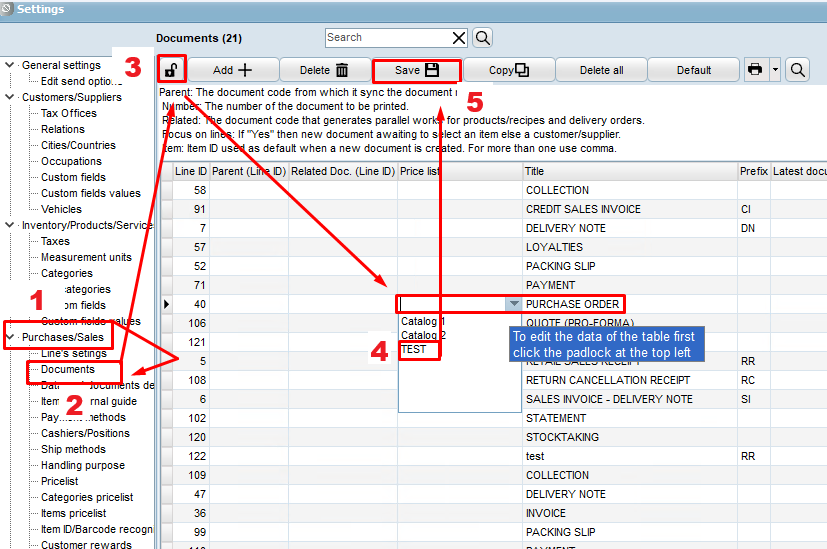Click the printer icon in the toolbar
This screenshot has width=827, height=549.
[755, 70]
